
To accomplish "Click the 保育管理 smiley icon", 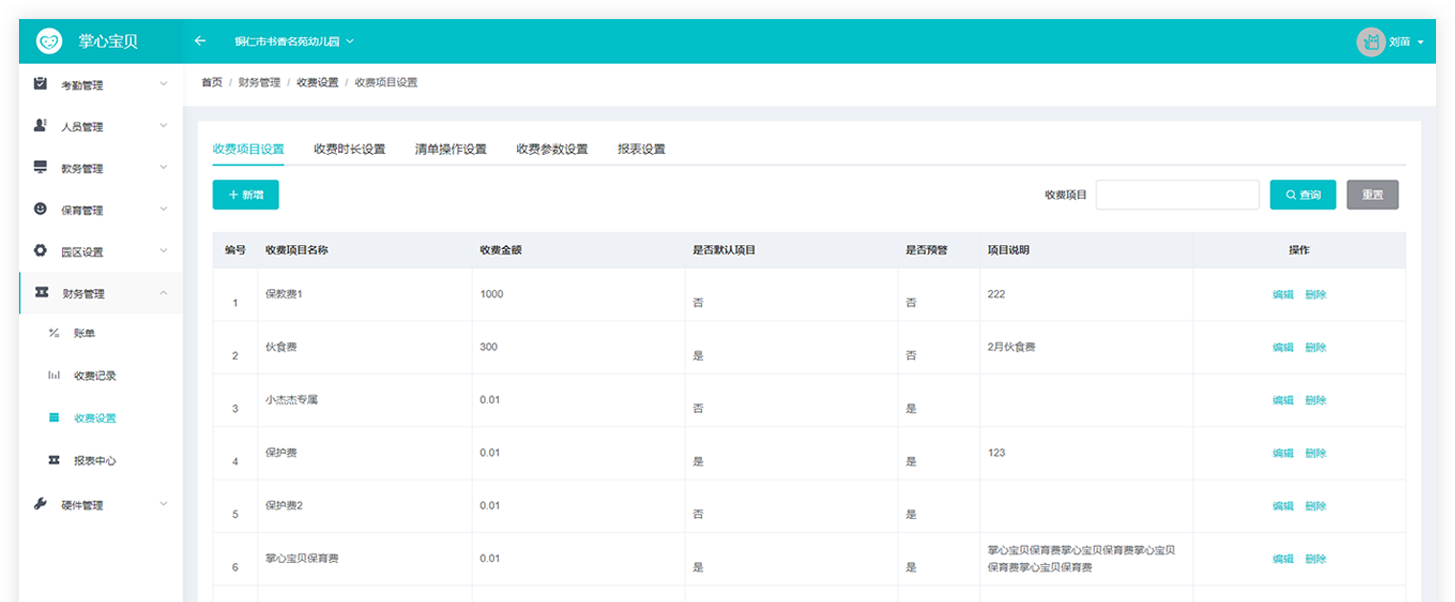I will pyautogui.click(x=40, y=209).
